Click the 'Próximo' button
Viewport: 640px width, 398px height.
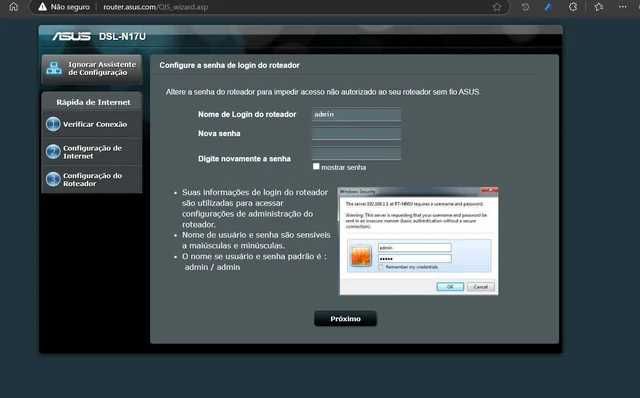(x=345, y=319)
